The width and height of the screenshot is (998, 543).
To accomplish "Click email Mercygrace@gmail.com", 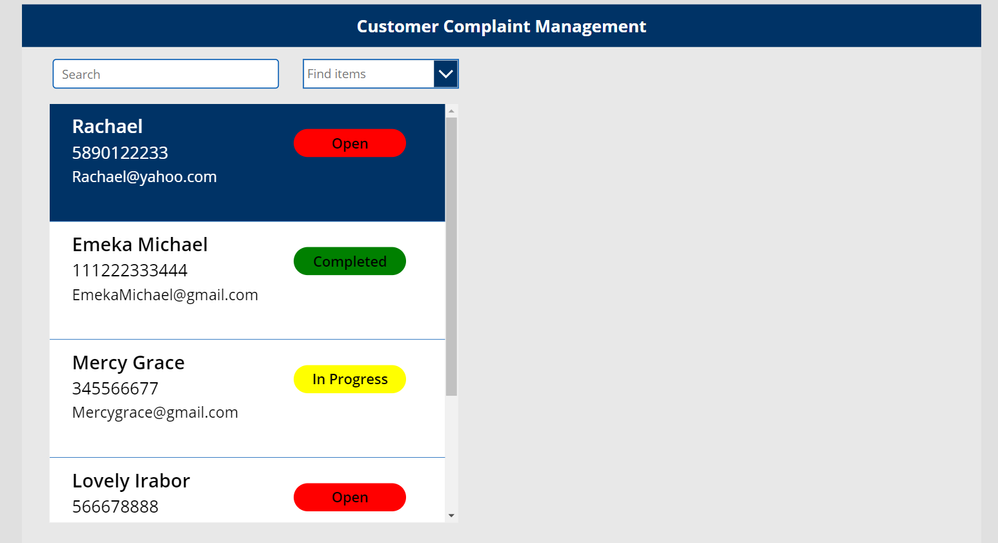I will pyautogui.click(x=155, y=413).
